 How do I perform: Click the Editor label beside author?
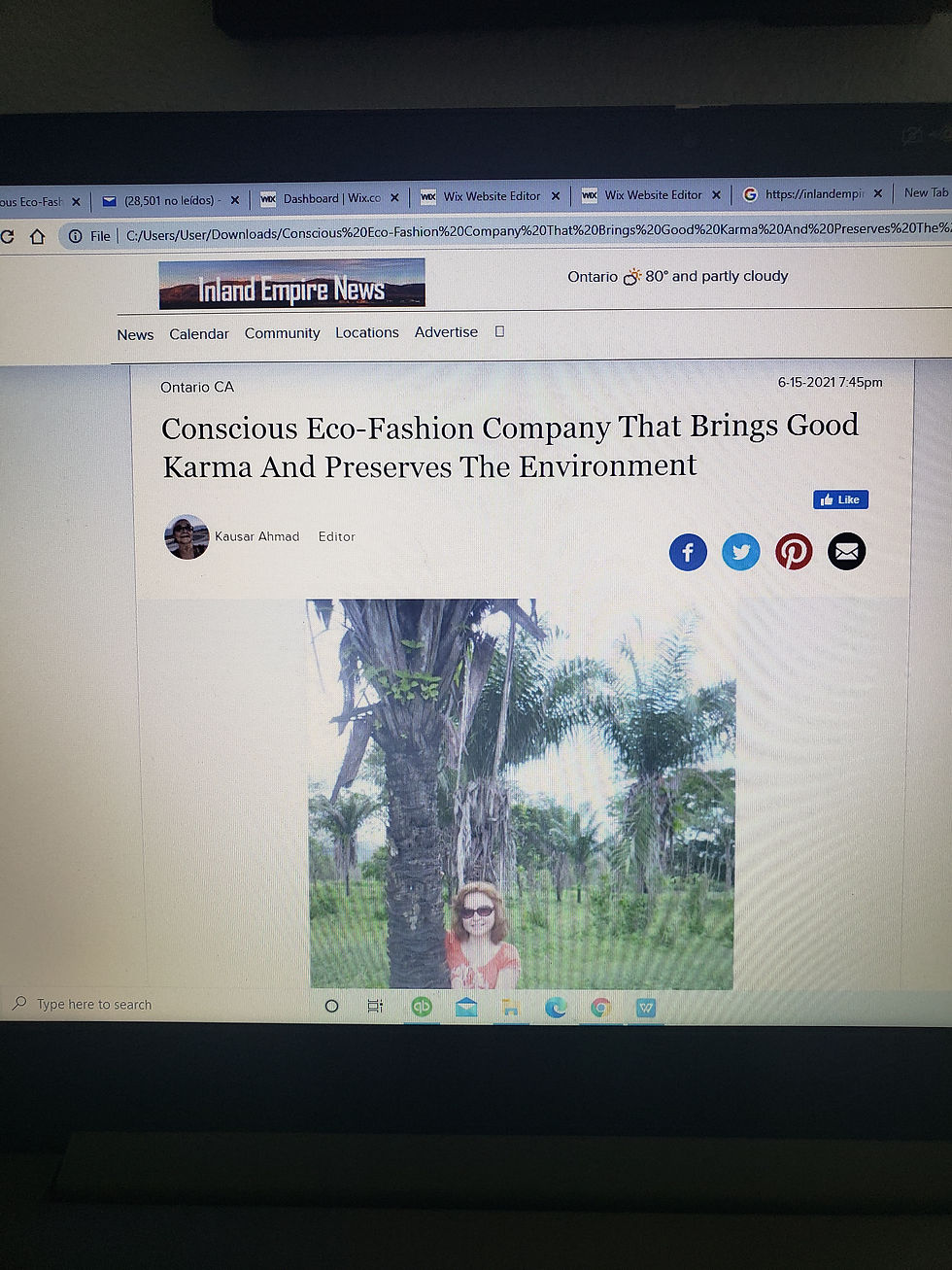tap(337, 536)
